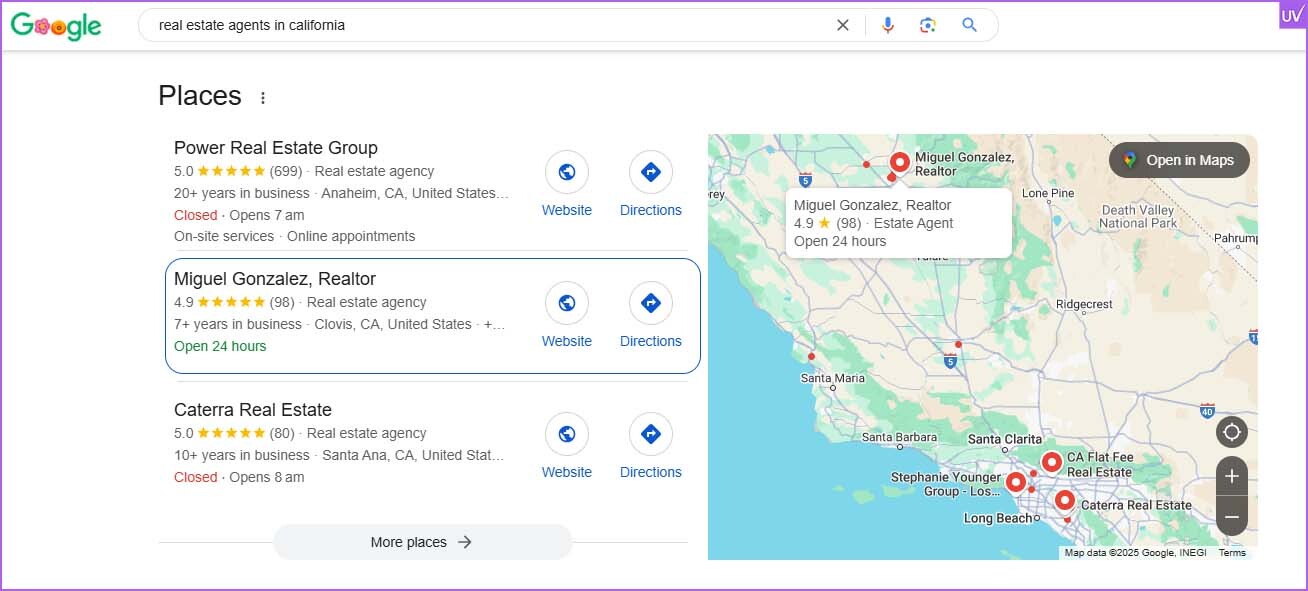Screen dimensions: 1308x591
Task: Click the UV profile badge
Action: click(x=1291, y=16)
